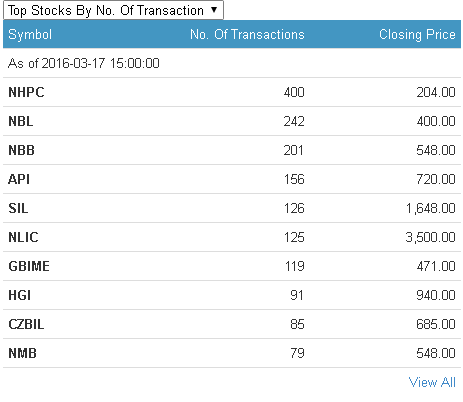Click NLIC's closing price 3,500.00
Screen dimensions: 463x402
click(430, 237)
